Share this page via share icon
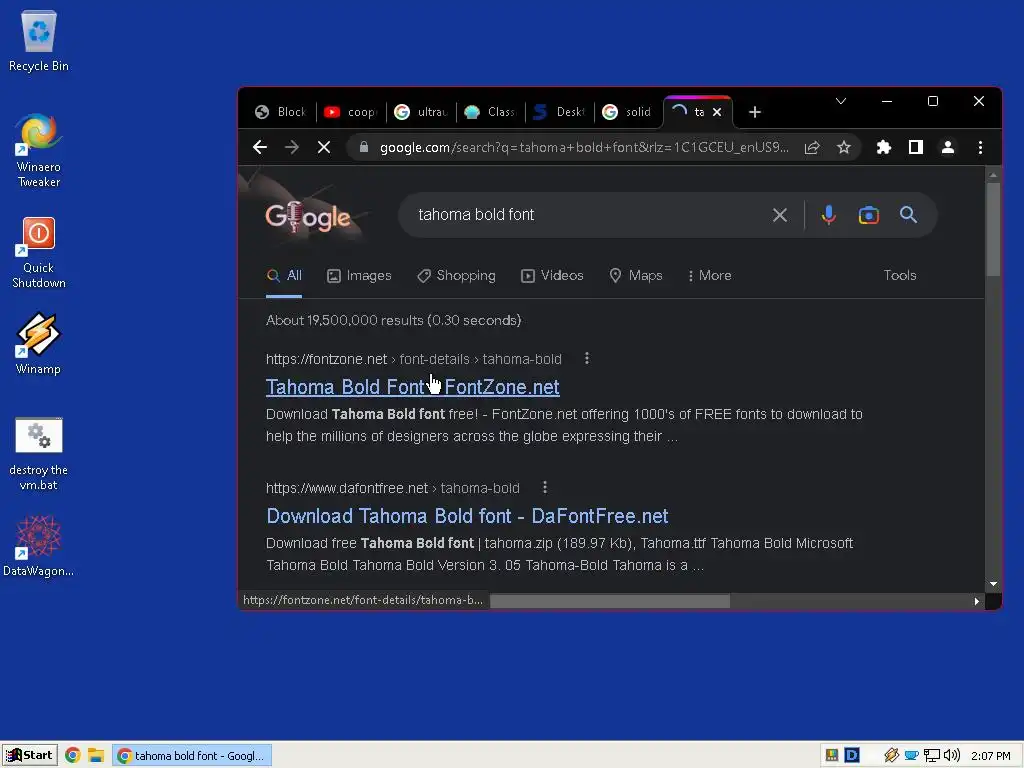Screen dimensions: 1024x768 click(x=812, y=148)
